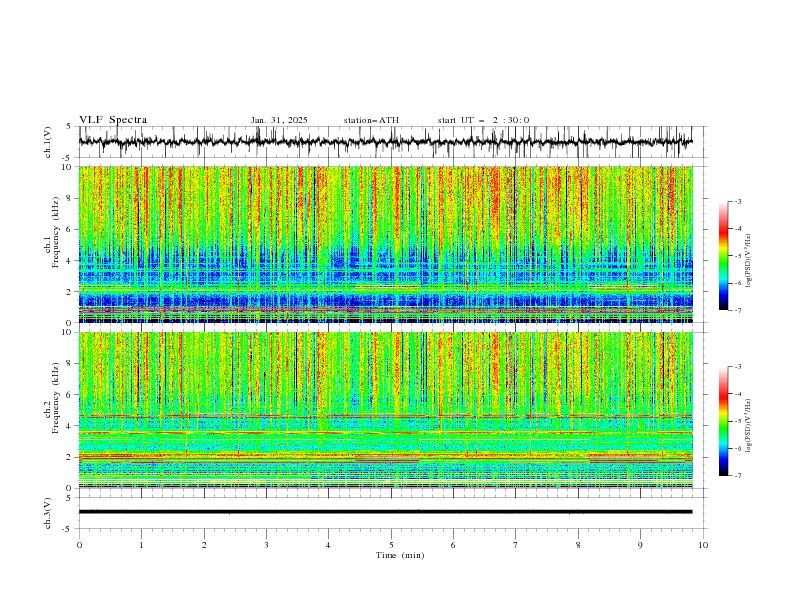Click the ch.1 waveform trace plot
The width and height of the screenshot is (792, 612).
coord(385,142)
